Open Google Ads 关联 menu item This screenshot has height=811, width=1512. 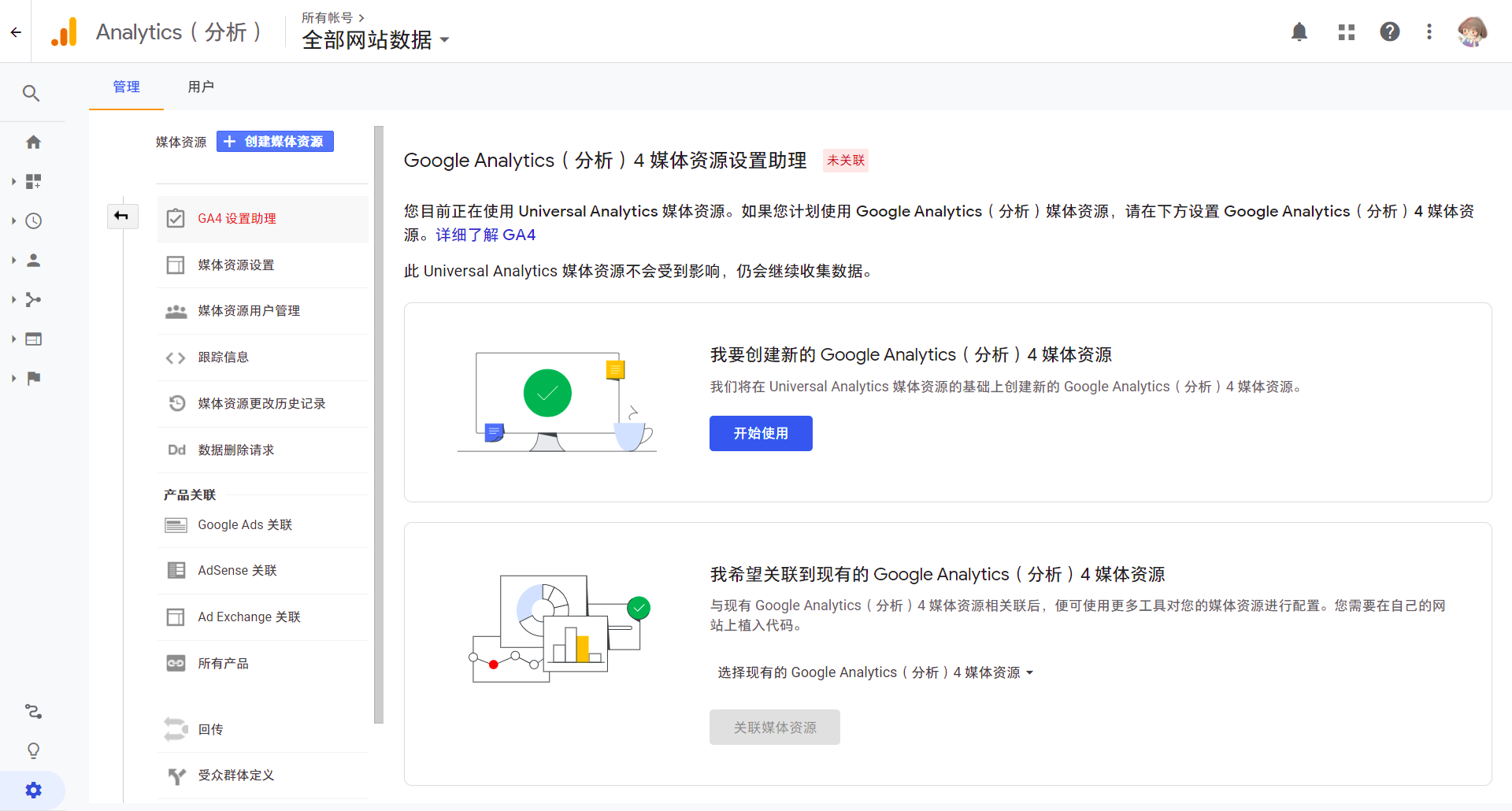click(263, 524)
